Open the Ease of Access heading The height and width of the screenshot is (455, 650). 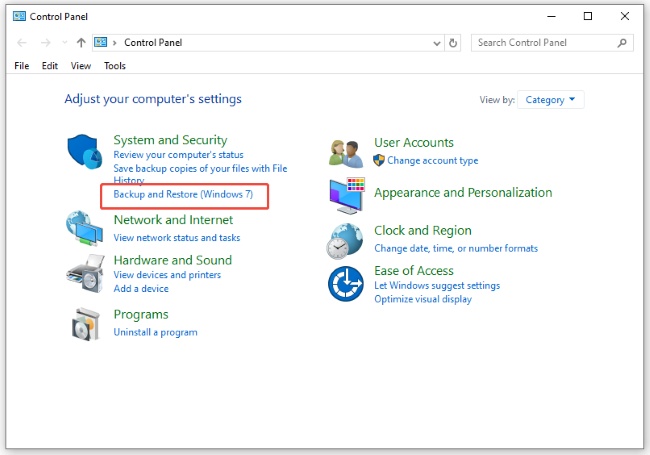(x=414, y=271)
